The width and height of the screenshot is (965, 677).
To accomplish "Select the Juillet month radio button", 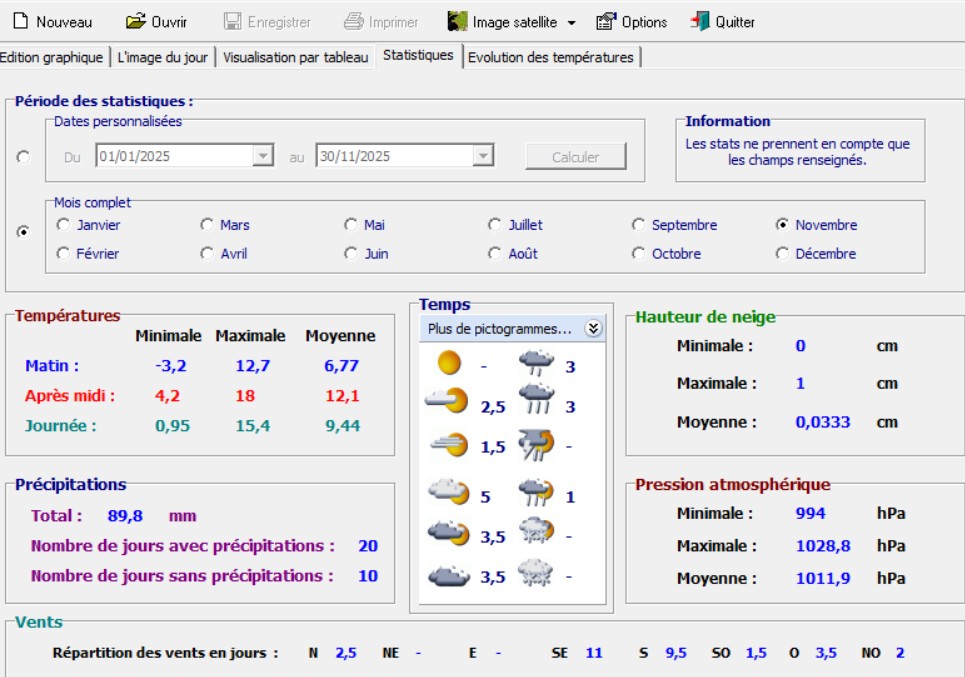I will tap(495, 225).
